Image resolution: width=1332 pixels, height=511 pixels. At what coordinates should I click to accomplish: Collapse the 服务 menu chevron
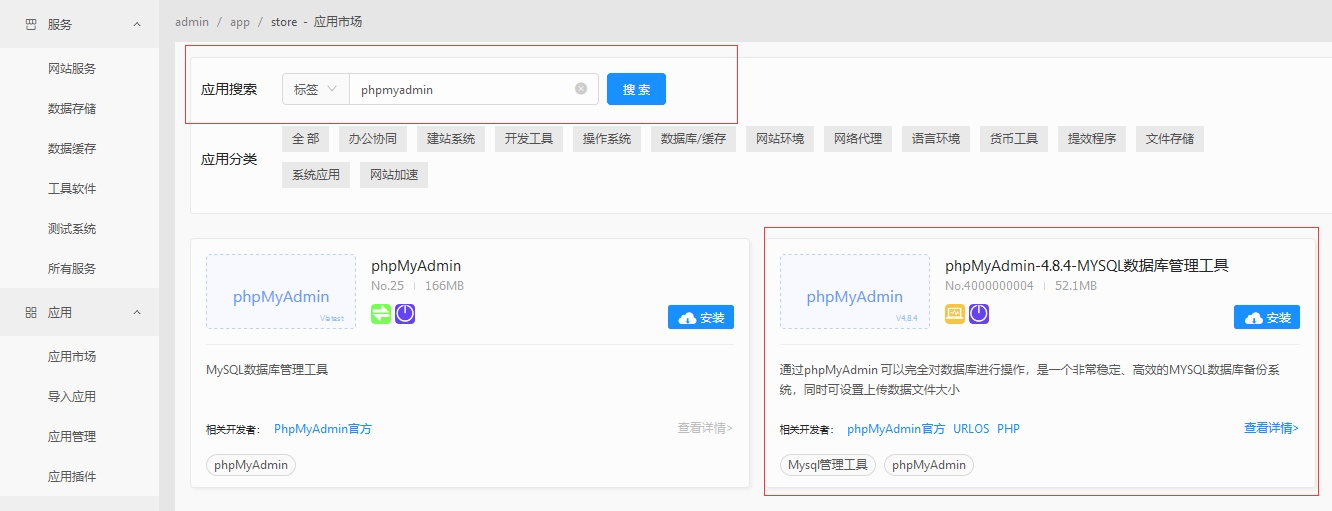[137, 24]
